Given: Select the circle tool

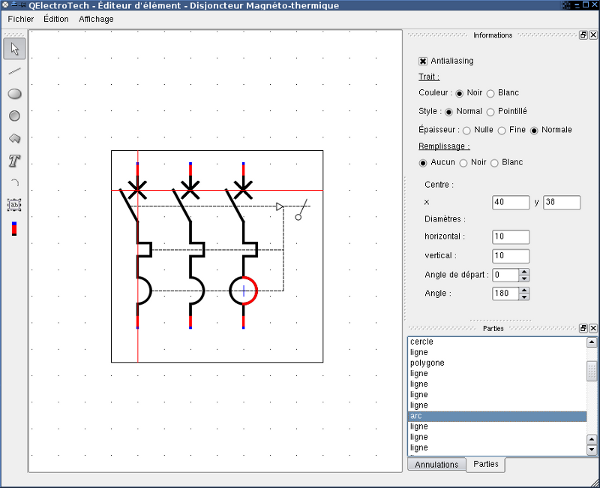Looking at the screenshot, I should tap(15, 116).
